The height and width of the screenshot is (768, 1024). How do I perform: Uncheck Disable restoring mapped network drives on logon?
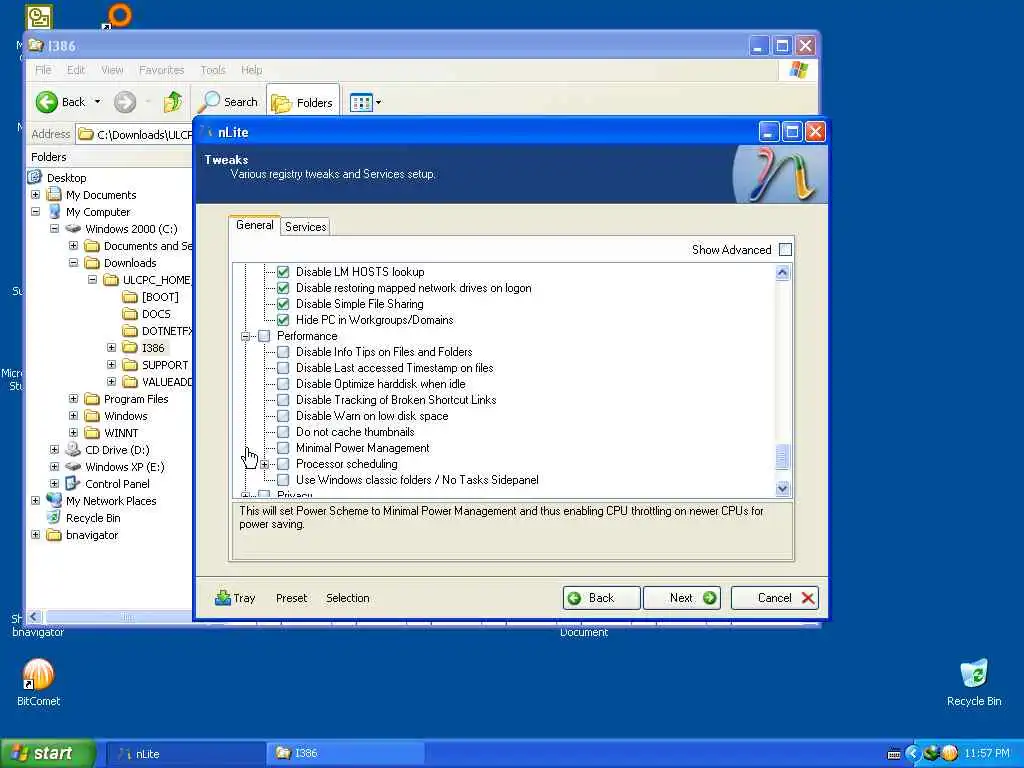[x=283, y=288]
